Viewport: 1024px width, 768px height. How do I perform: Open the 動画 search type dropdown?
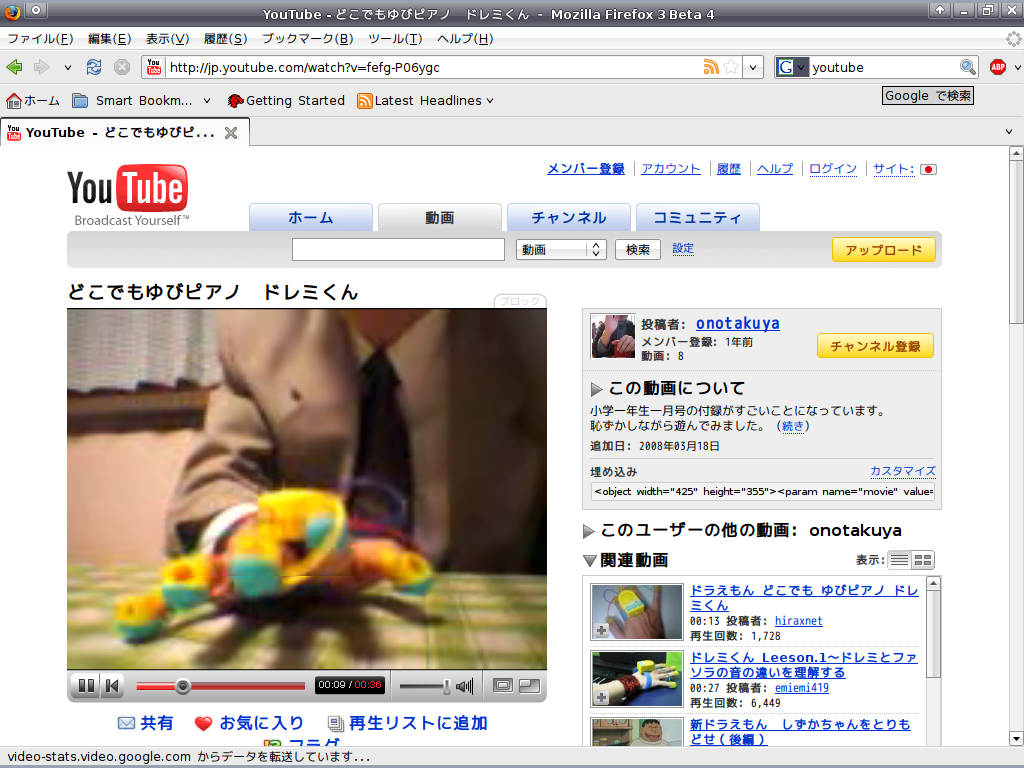tap(562, 249)
